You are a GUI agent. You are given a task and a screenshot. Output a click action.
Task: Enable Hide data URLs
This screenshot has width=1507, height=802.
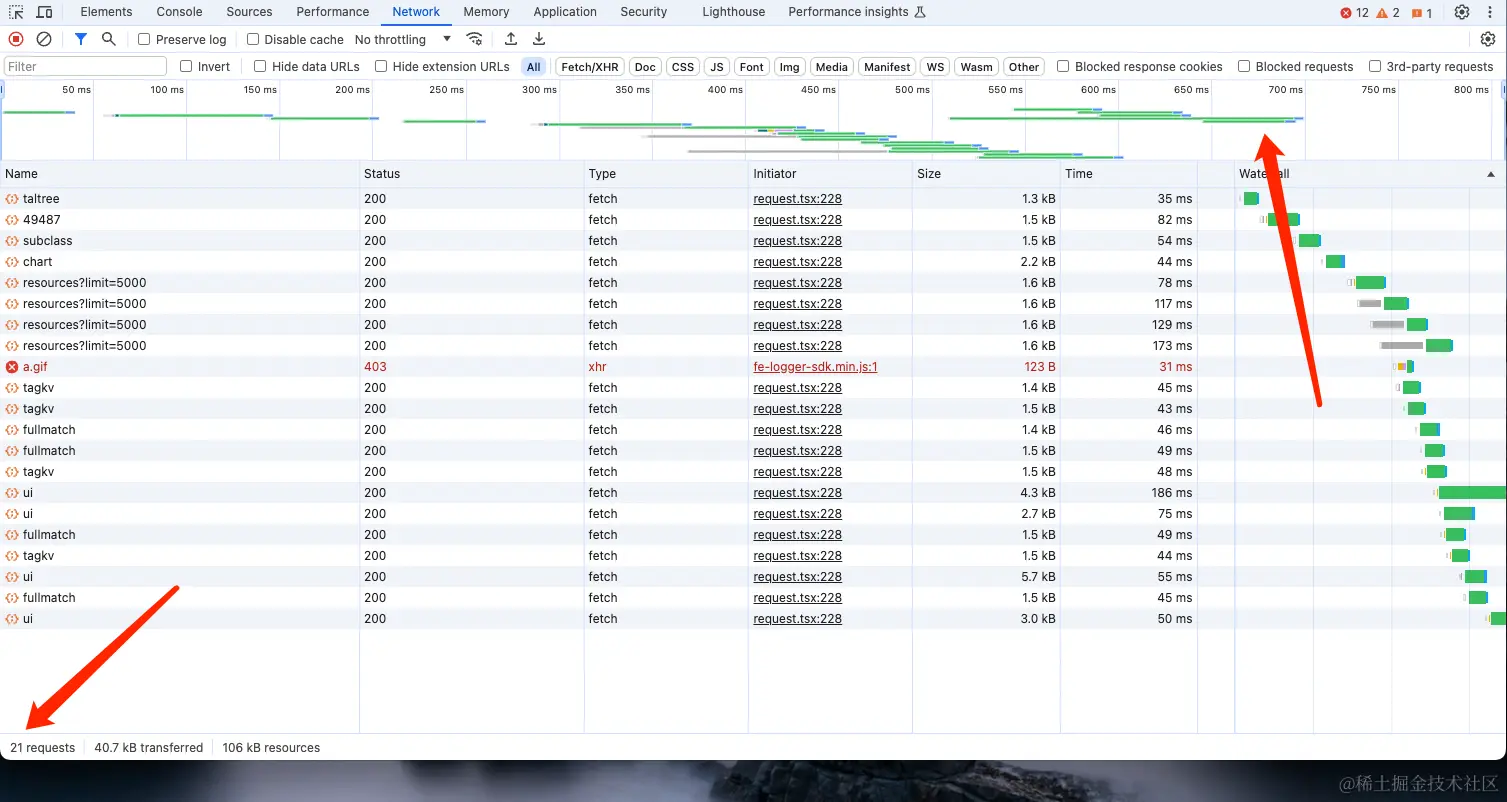point(260,66)
